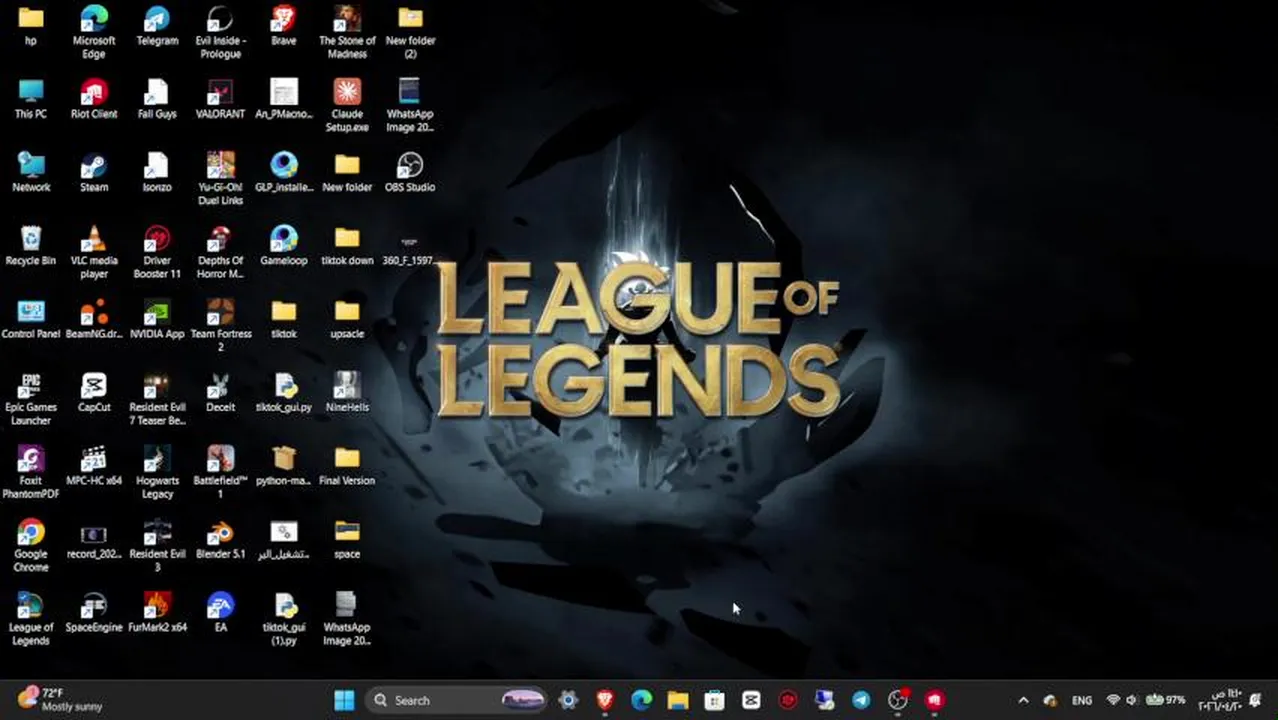Select the FurMark2 x64 shortcut
The height and width of the screenshot is (720, 1278).
tap(157, 612)
